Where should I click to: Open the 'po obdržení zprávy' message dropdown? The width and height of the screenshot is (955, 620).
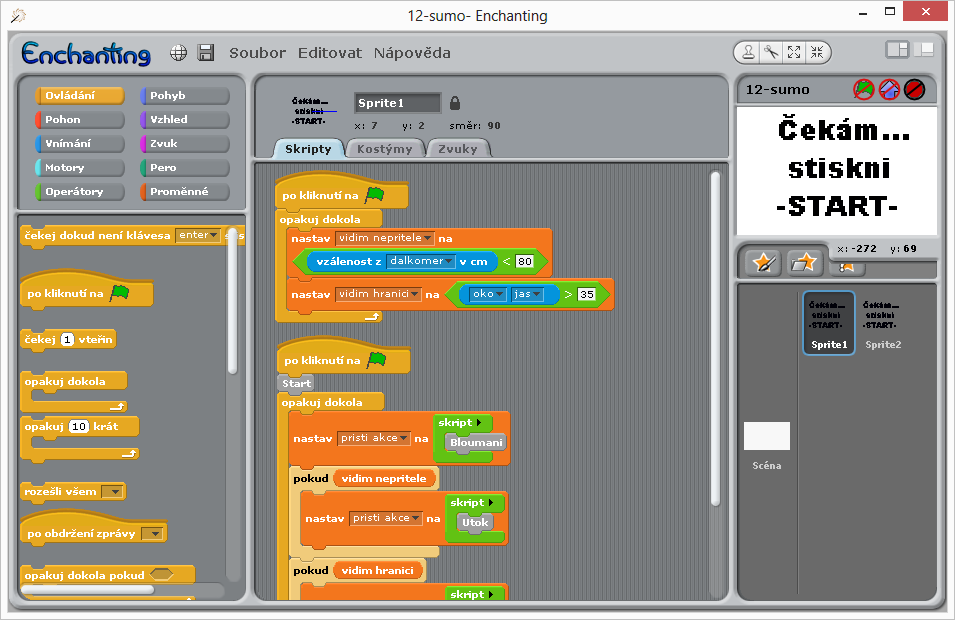pyautogui.click(x=152, y=534)
